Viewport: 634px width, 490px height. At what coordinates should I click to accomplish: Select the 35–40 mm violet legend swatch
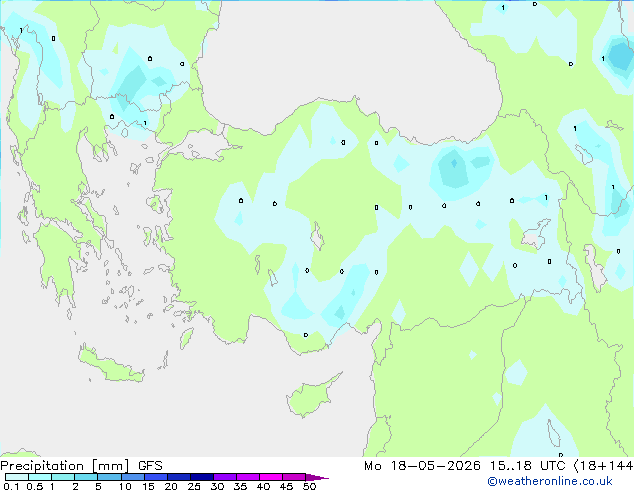coord(248,477)
